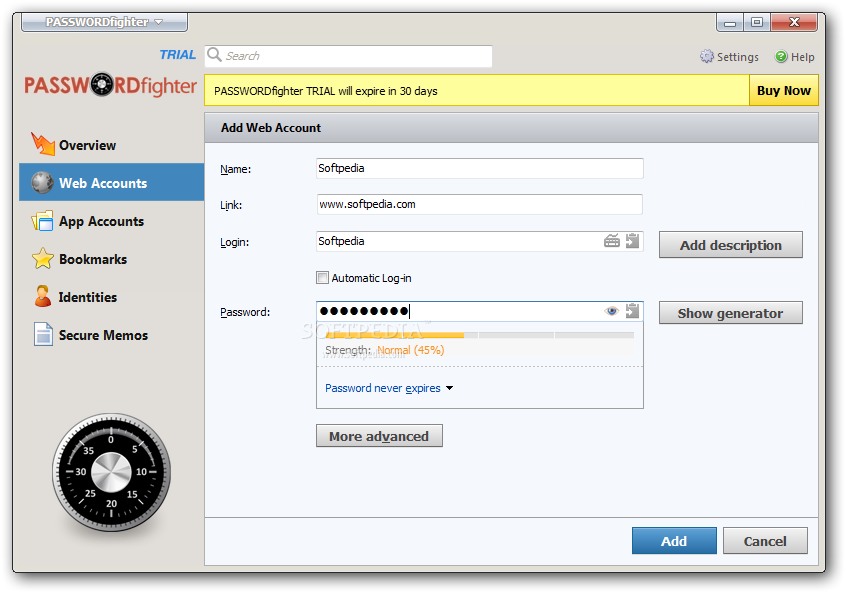Click the Overview arrow icon
The width and height of the screenshot is (846, 593).
tap(43, 144)
